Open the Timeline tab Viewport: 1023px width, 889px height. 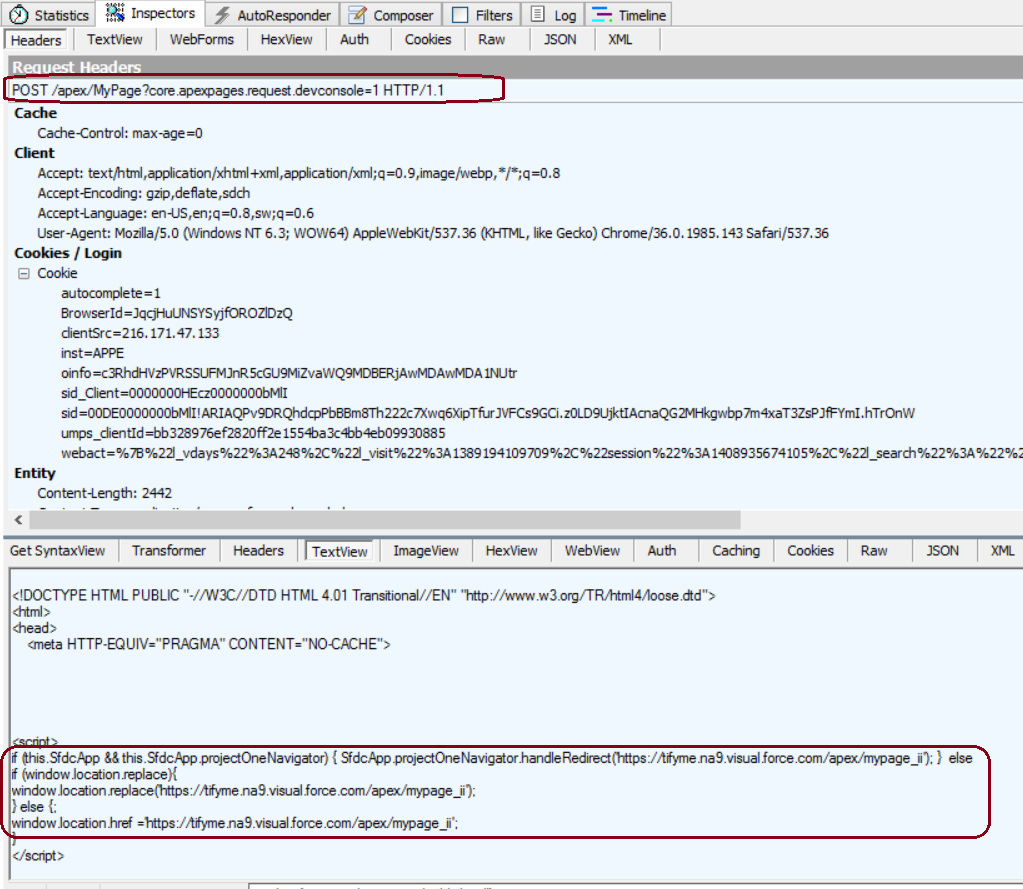(629, 14)
